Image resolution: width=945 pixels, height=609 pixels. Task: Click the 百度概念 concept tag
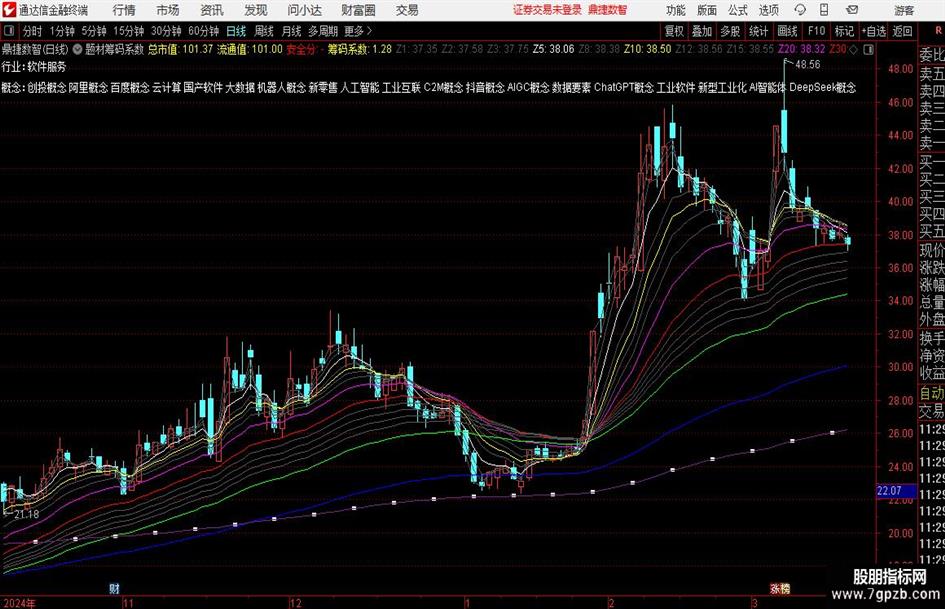click(130, 87)
